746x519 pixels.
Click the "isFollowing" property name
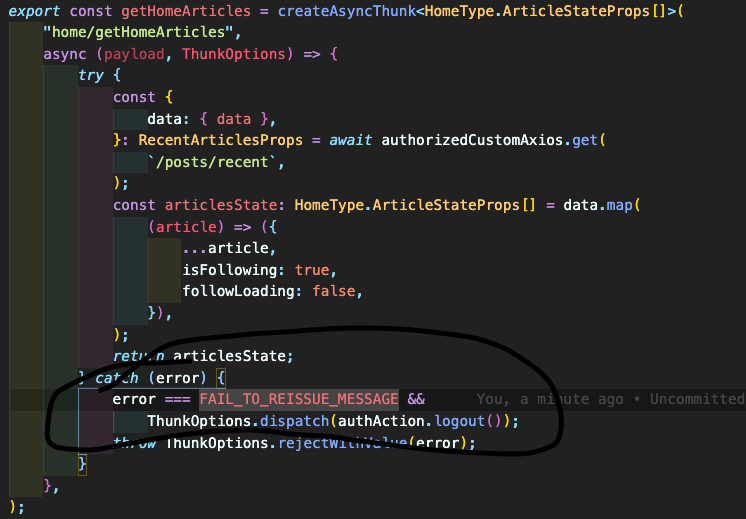230,270
